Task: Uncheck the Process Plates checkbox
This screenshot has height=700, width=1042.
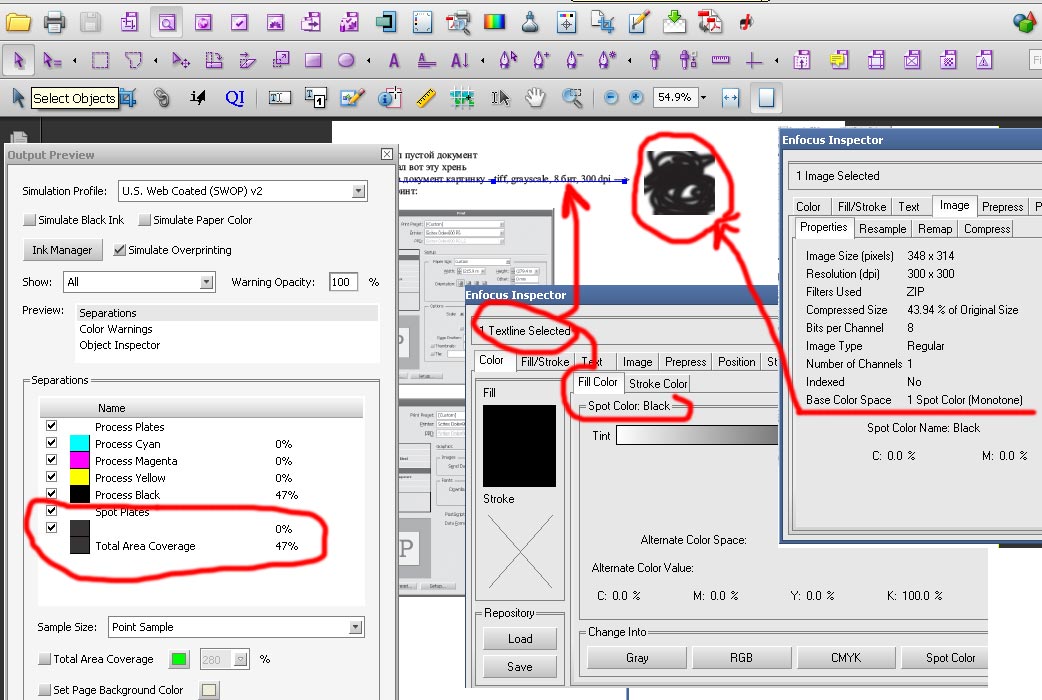Action: (x=52, y=425)
